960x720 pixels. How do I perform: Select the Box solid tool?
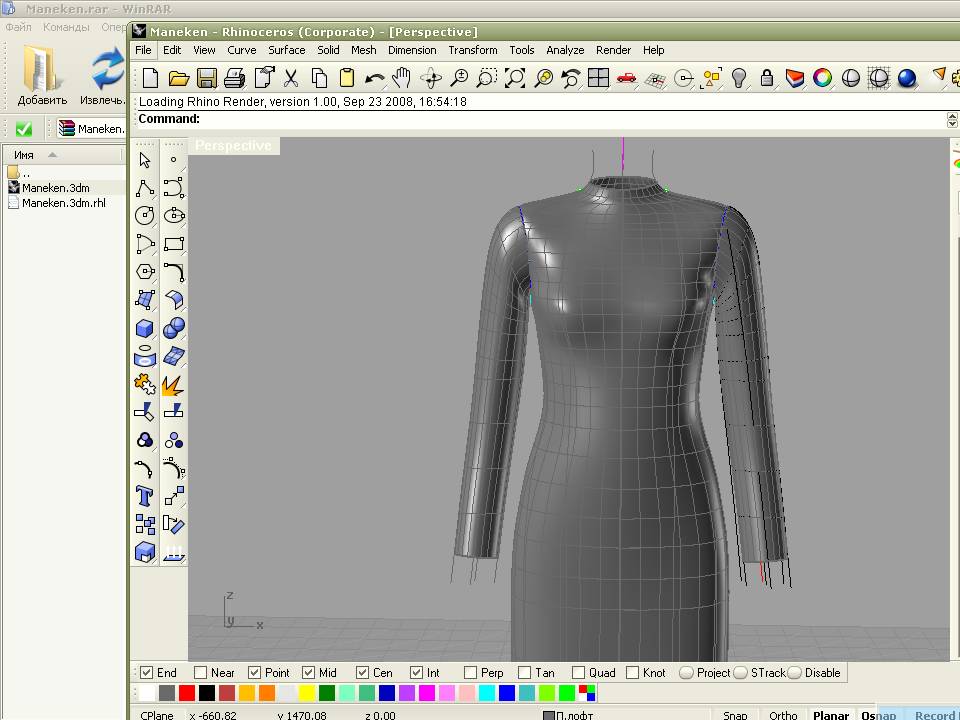pos(145,328)
